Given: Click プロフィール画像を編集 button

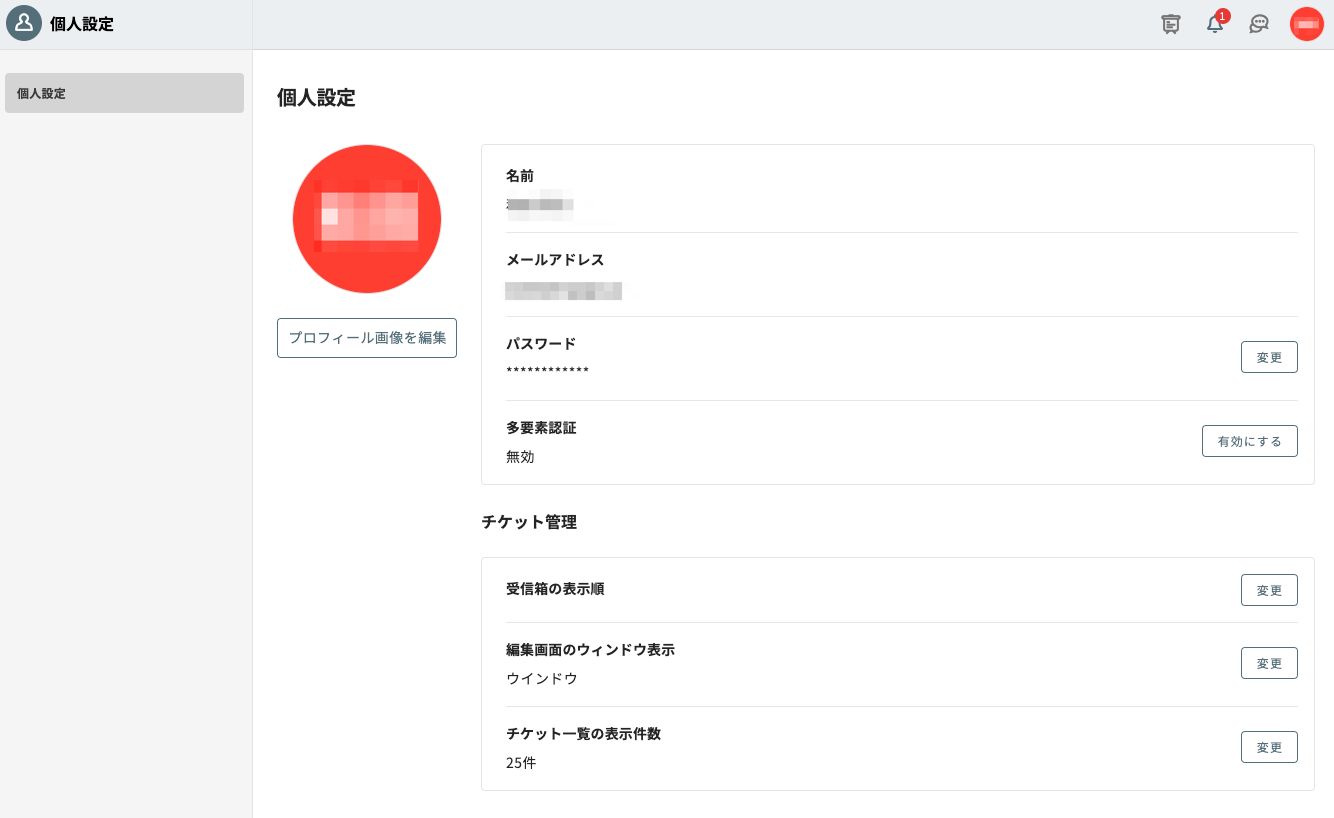Looking at the screenshot, I should (367, 338).
